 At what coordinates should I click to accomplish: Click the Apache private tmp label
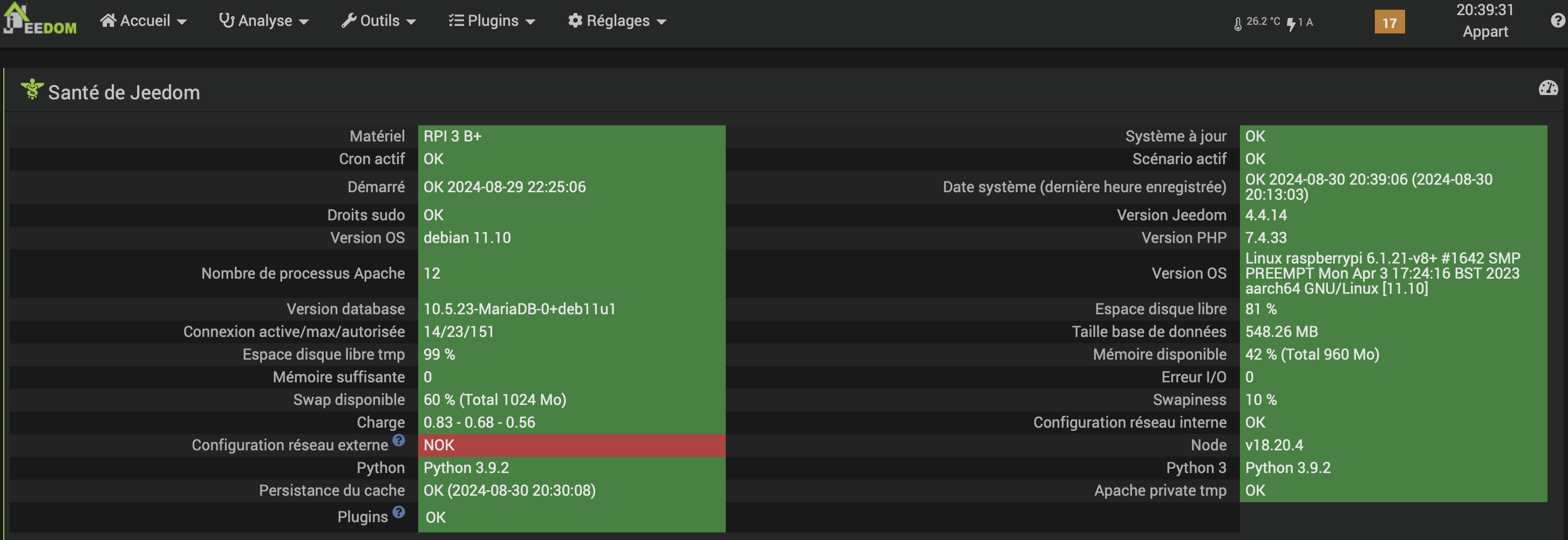pos(1160,491)
